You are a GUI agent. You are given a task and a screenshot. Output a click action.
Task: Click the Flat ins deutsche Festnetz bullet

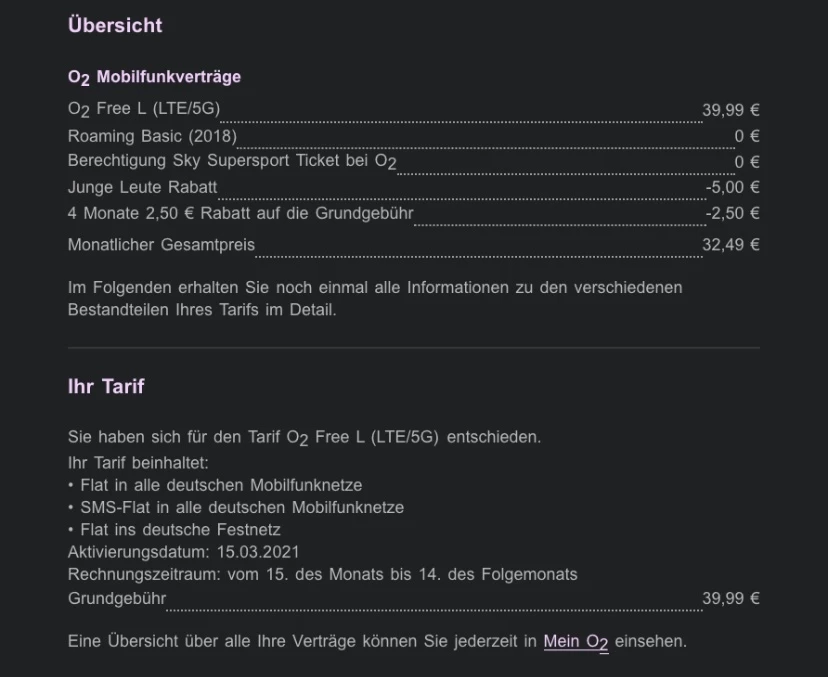178,529
